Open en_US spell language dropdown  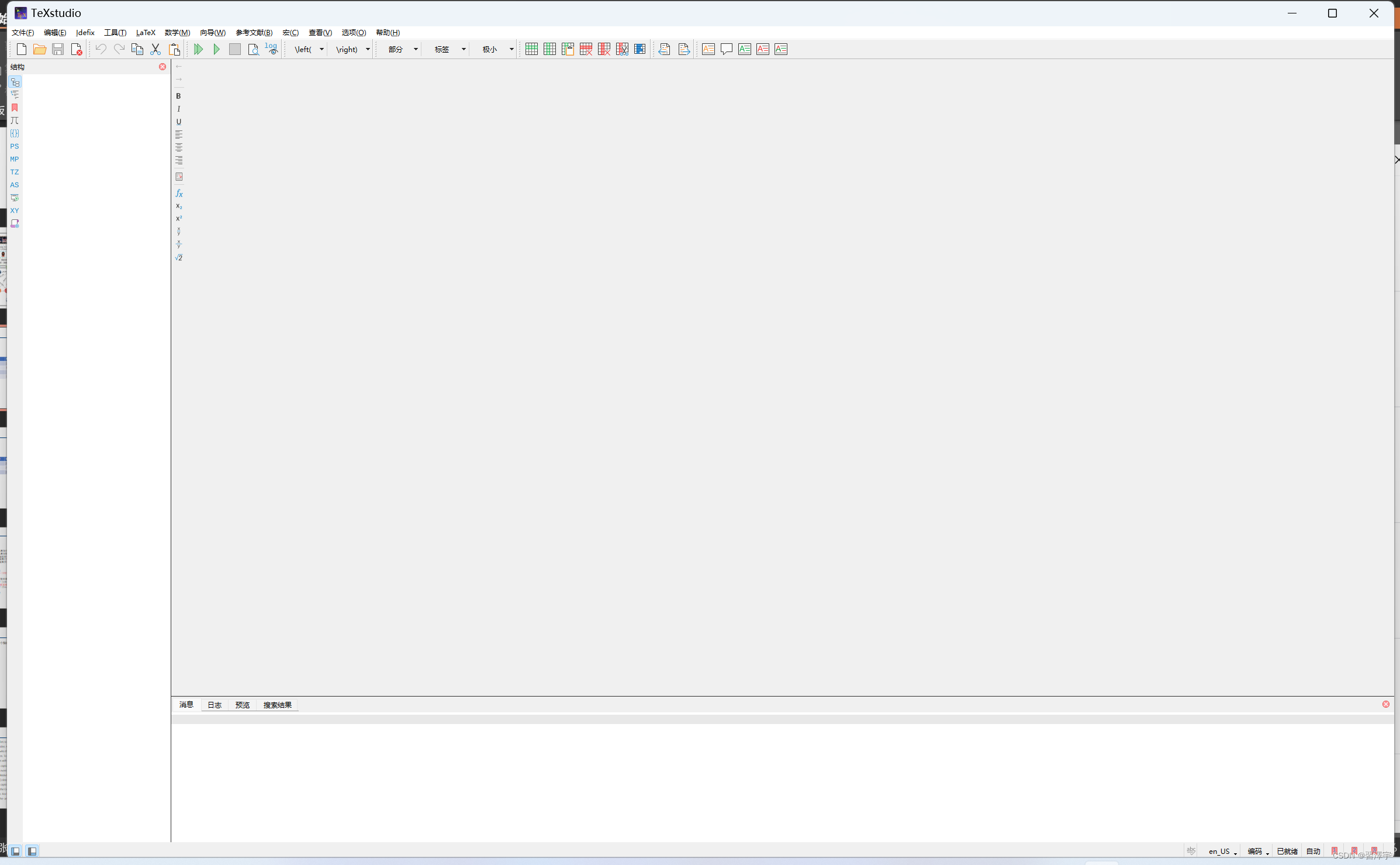[1223, 852]
